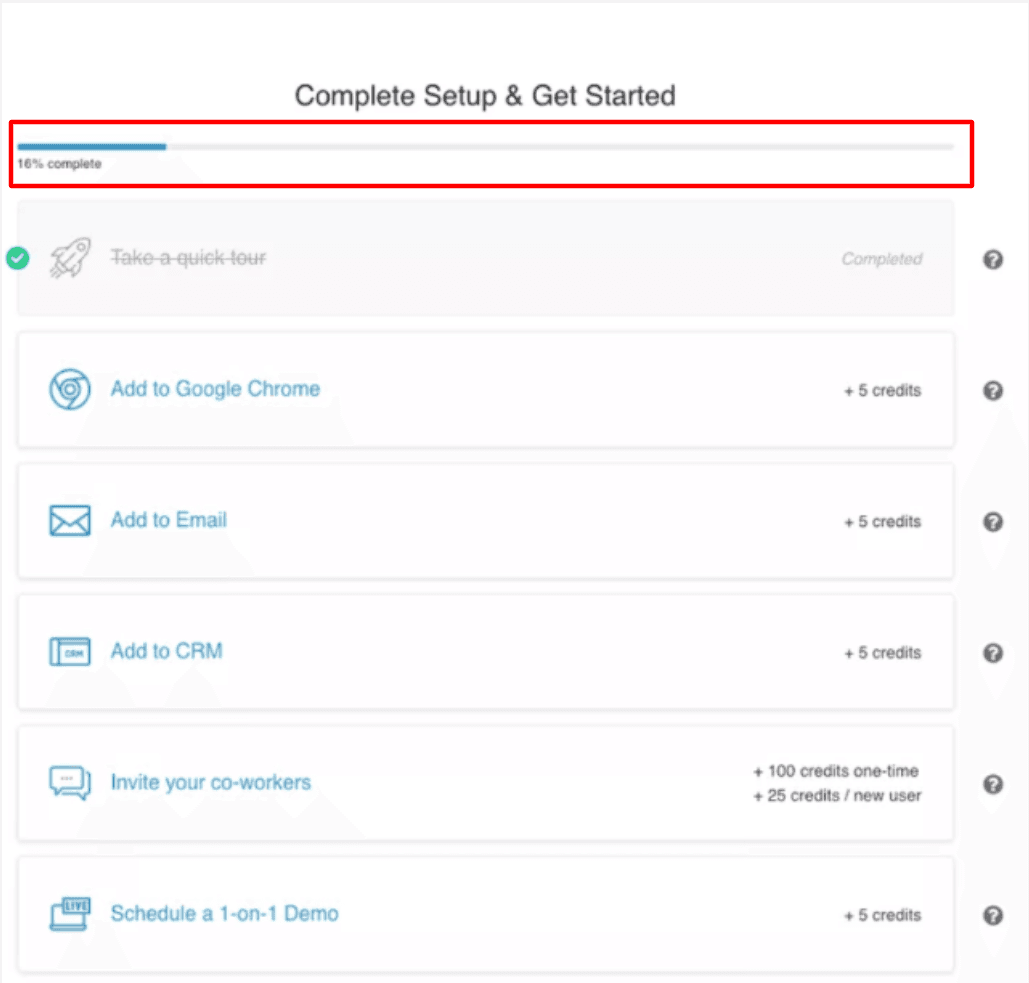Click the chat bubble icon for inviting co-workers
The width and height of the screenshot is (1029, 983).
click(x=68, y=783)
